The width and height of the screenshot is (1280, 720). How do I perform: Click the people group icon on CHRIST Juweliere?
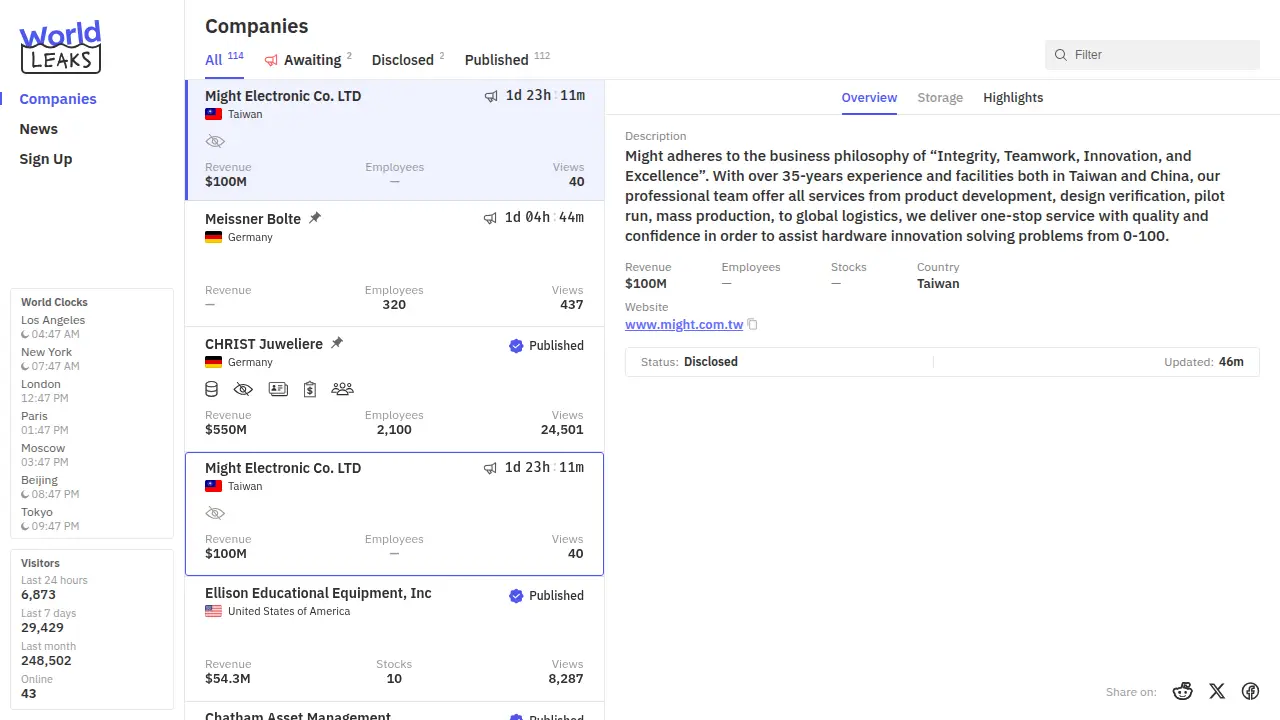coord(342,389)
